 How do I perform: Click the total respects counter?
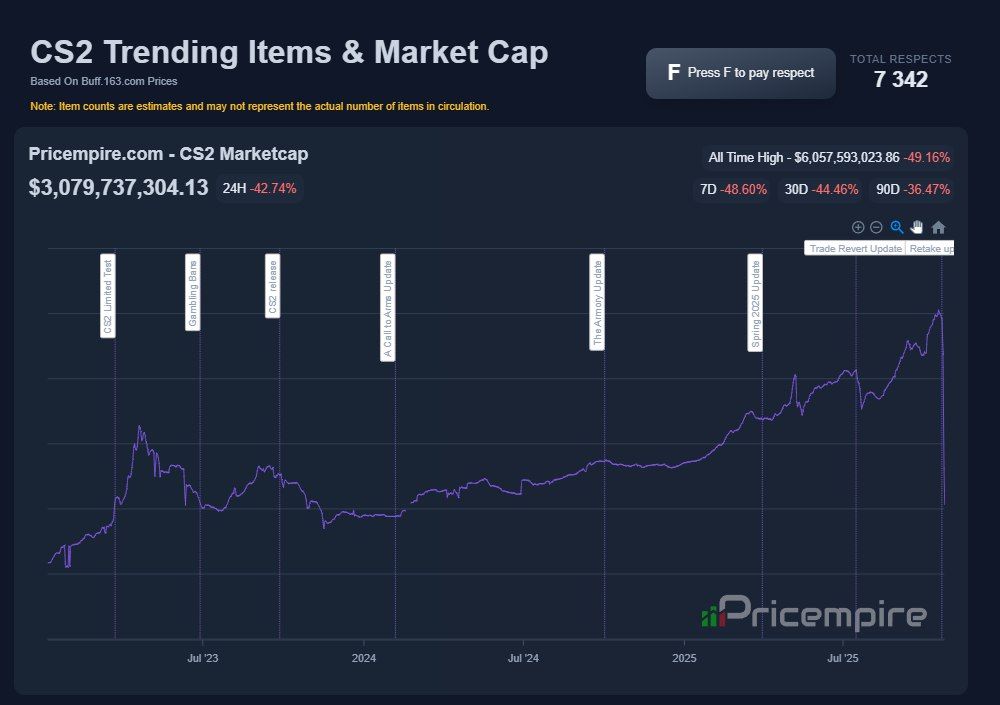pyautogui.click(x=900, y=80)
